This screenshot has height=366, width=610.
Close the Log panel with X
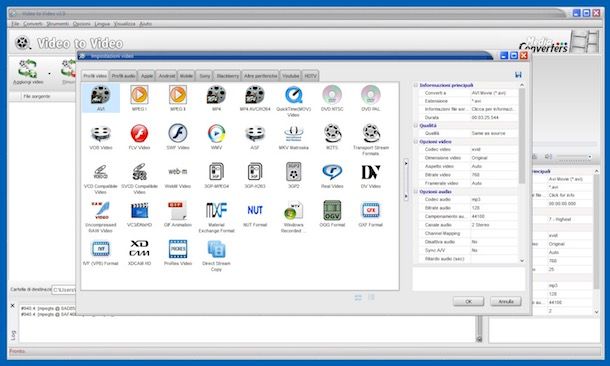12,306
